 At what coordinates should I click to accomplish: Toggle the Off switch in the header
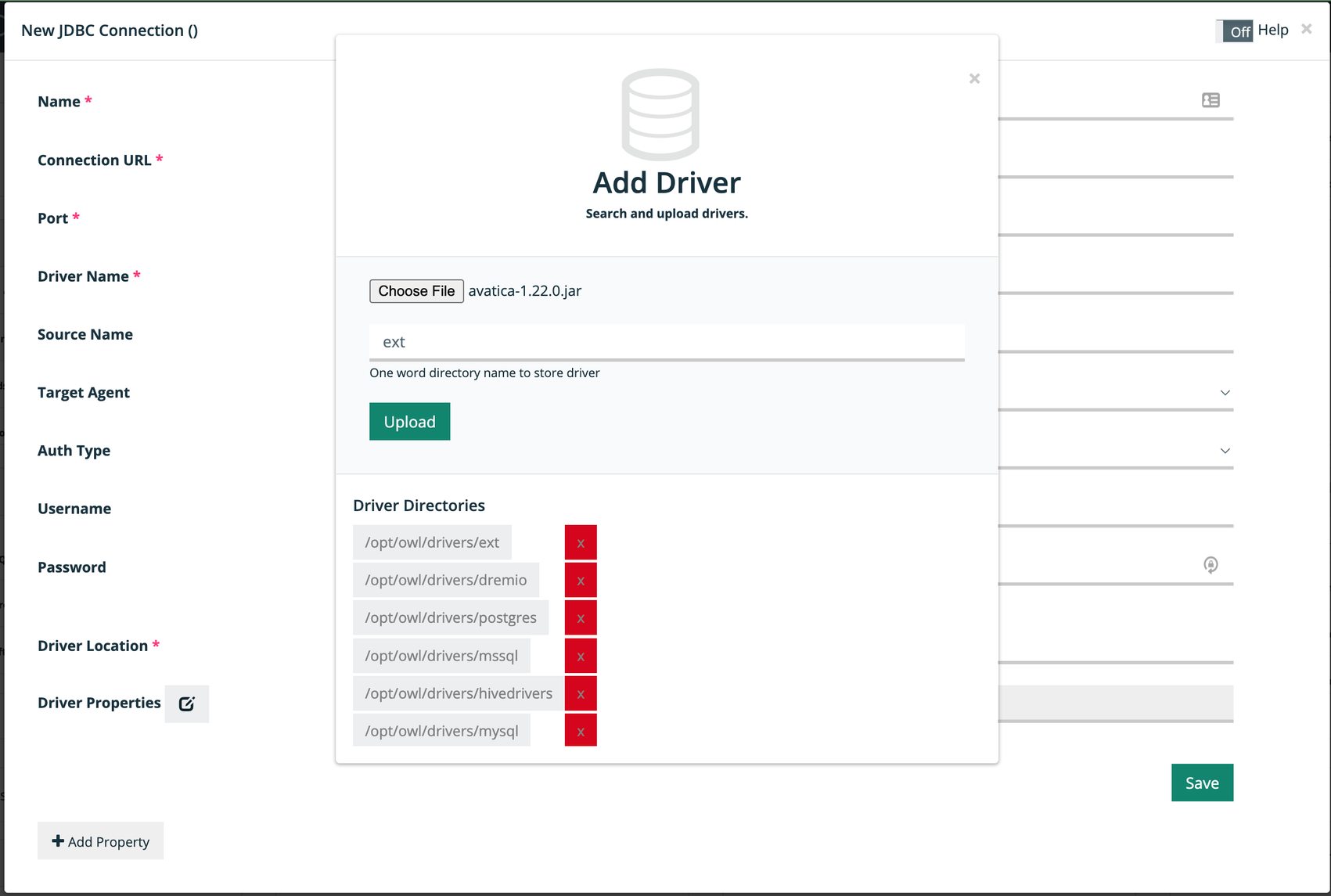tap(1236, 31)
